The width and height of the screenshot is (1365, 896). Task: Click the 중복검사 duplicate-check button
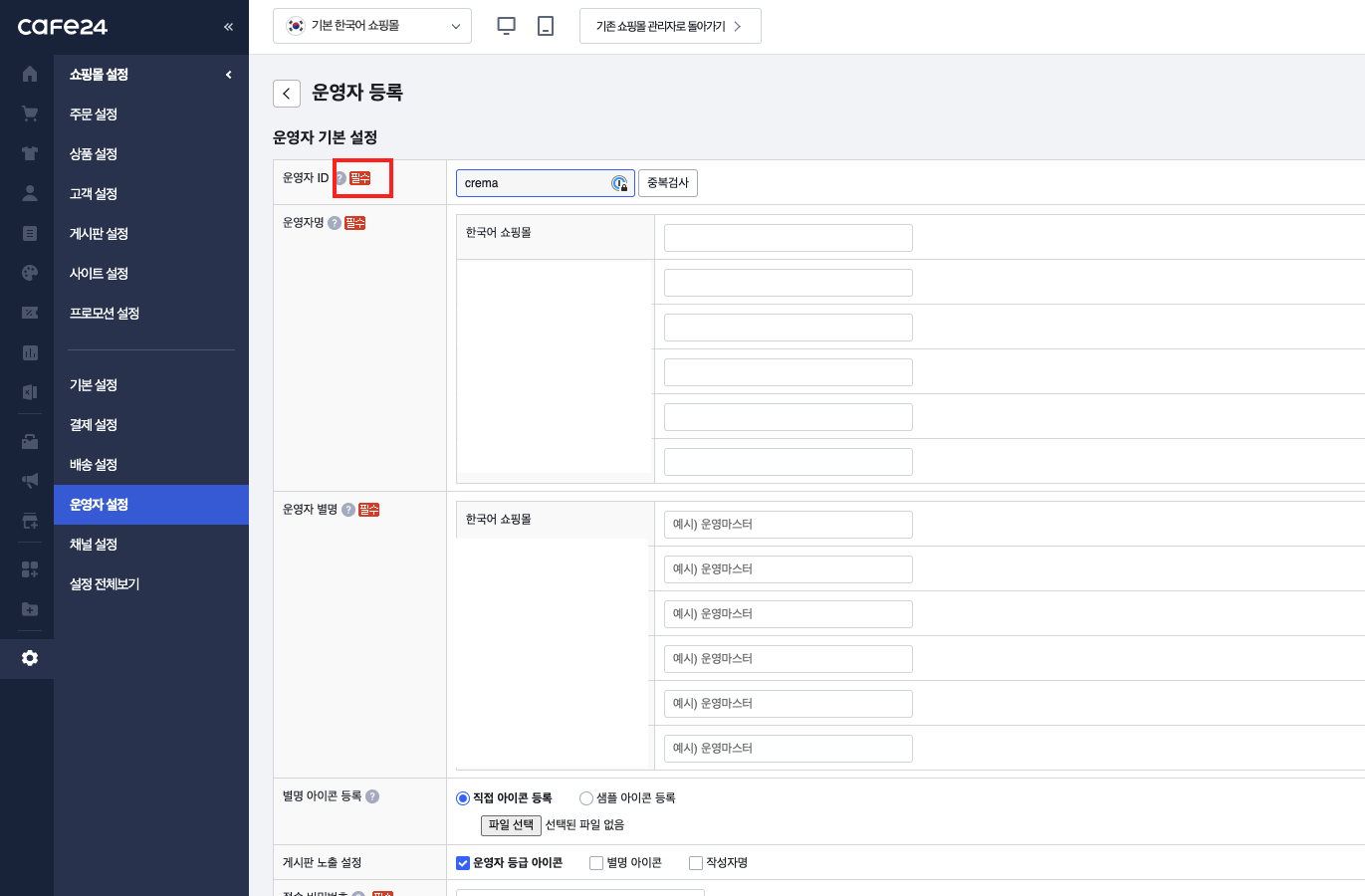[x=668, y=182]
